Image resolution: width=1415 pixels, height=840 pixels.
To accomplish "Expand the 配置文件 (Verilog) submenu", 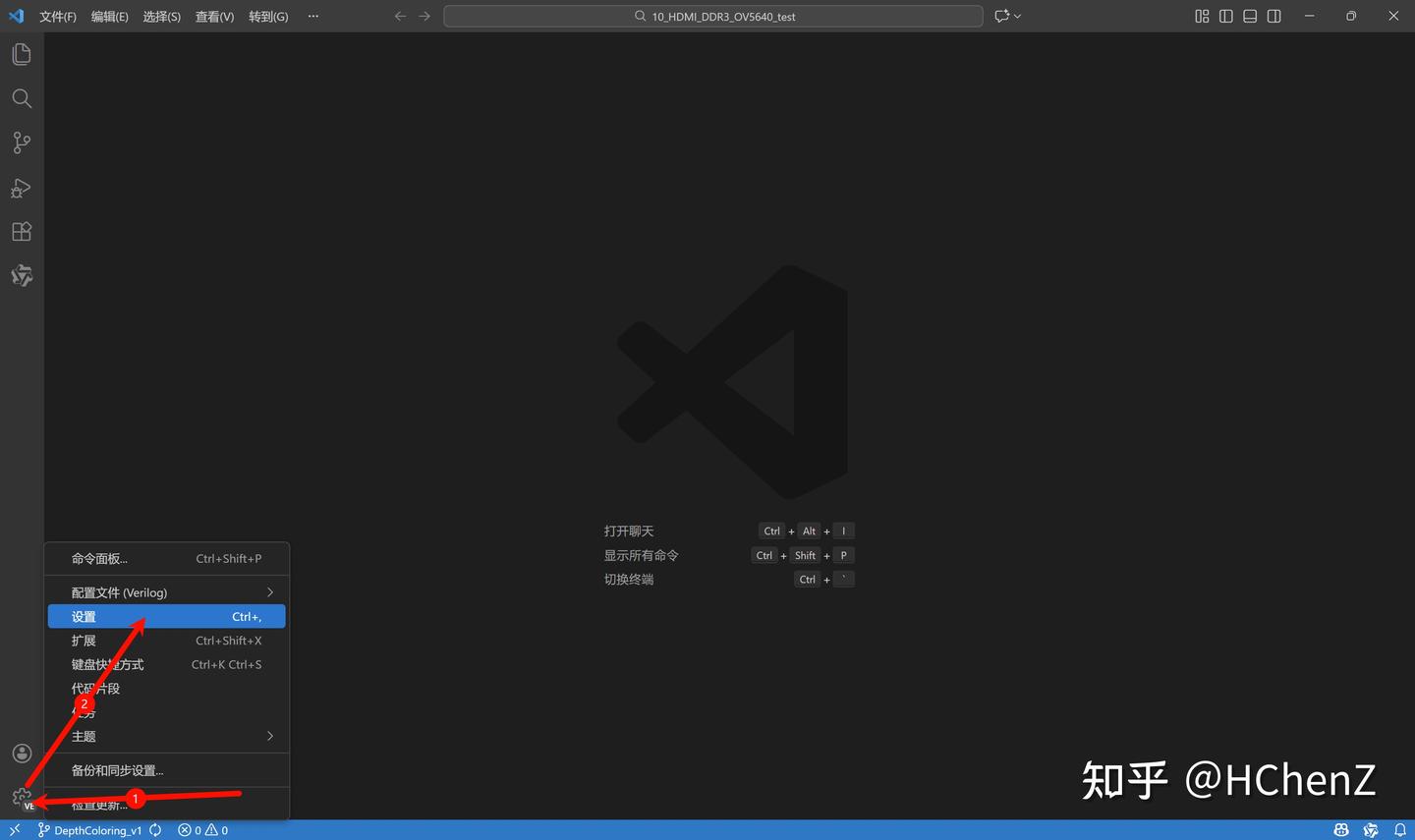I will coord(167,592).
